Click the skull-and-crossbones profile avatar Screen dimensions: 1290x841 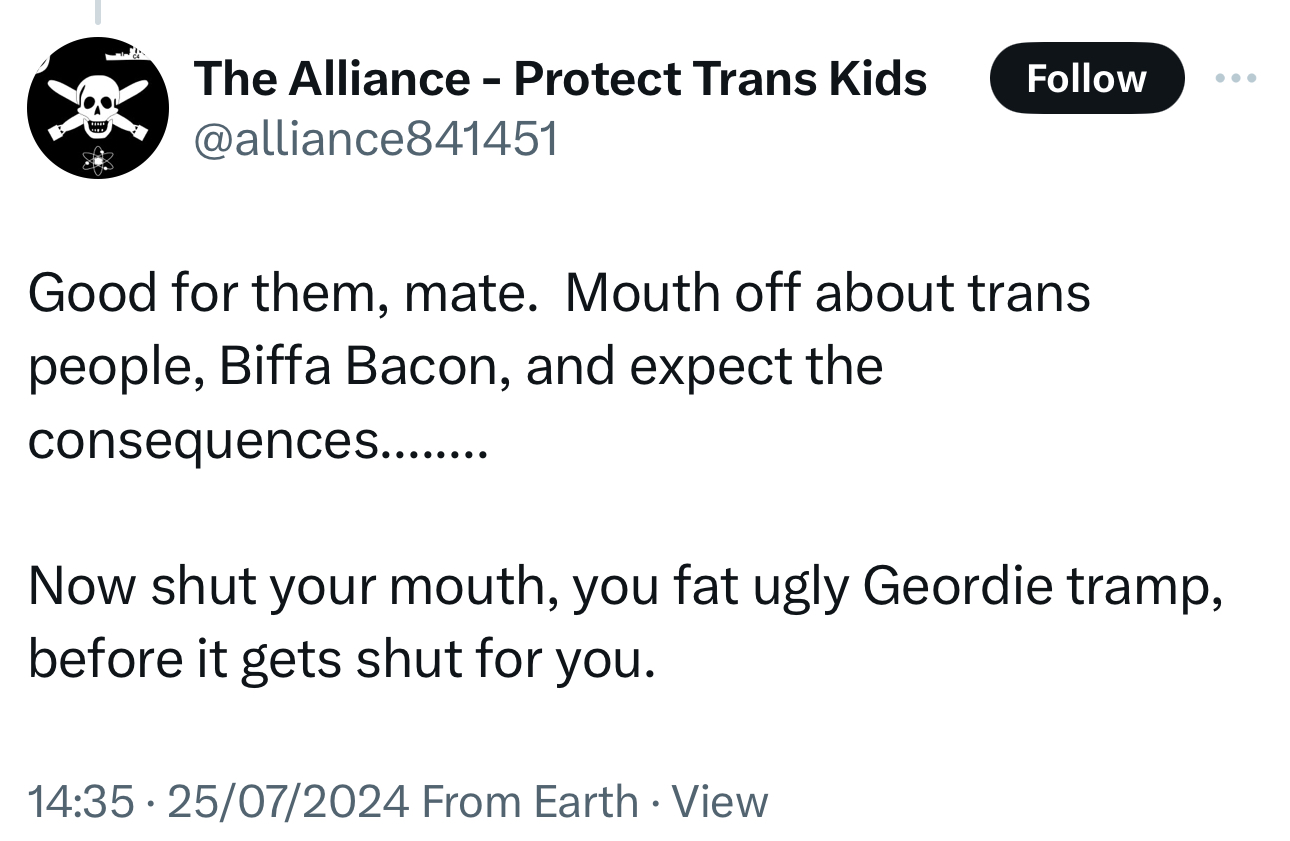pos(97,108)
